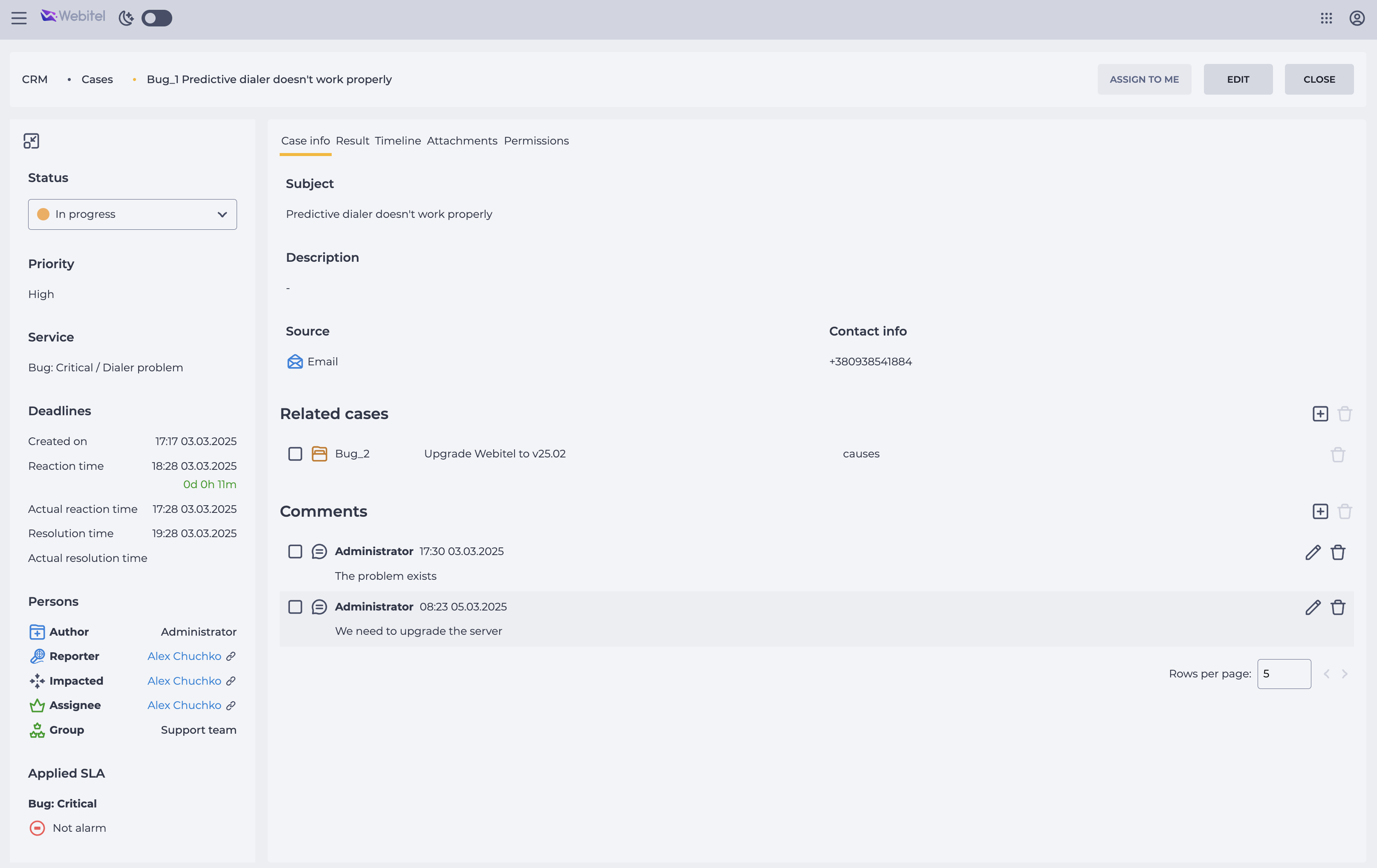Click the Assign to me button
The height and width of the screenshot is (868, 1377).
pyautogui.click(x=1144, y=79)
